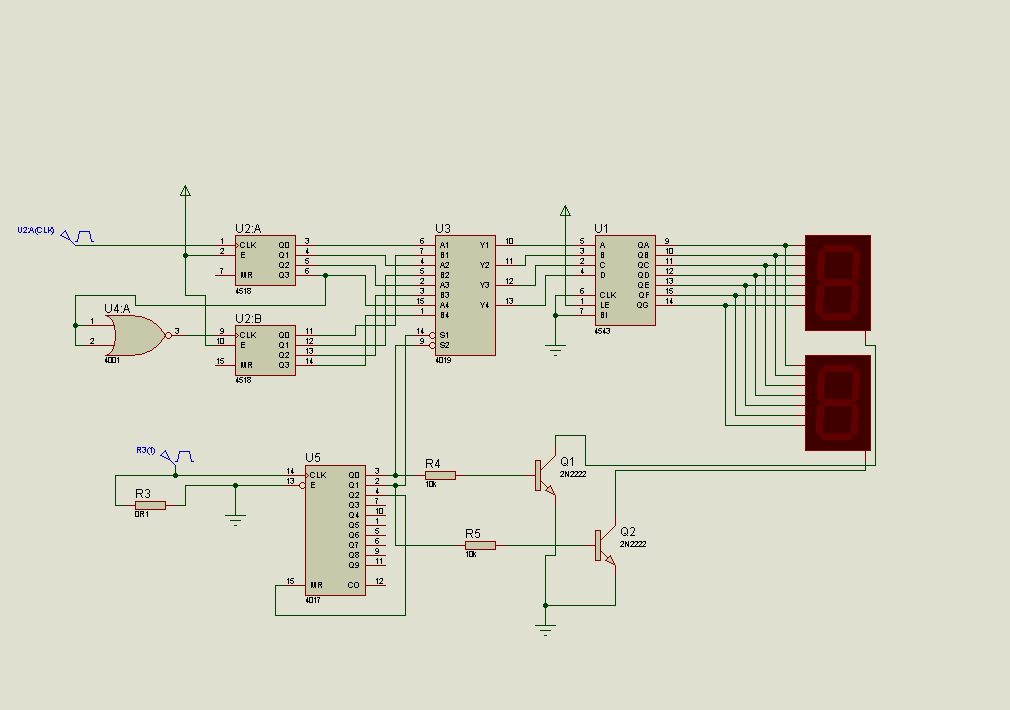Viewport: 1010px width, 710px height.
Task: Click the U4:A NOR gate symbol
Action: point(140,335)
